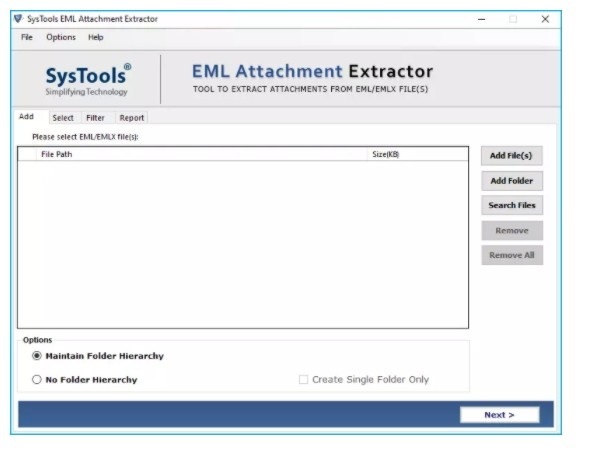Tick the Create Single Folder Only checkbox
Screen dimensions: 590x451
pos(303,380)
